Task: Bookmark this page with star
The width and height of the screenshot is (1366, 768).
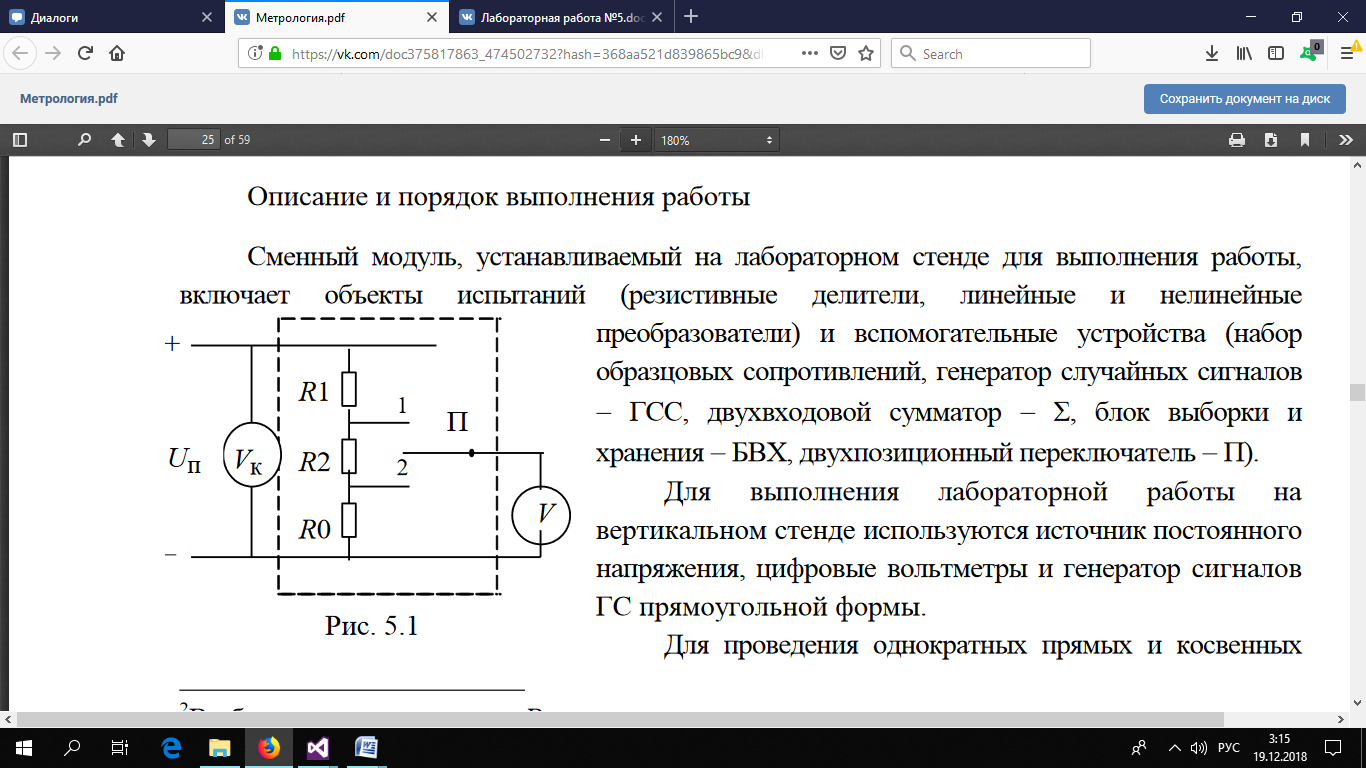Action: 866,54
